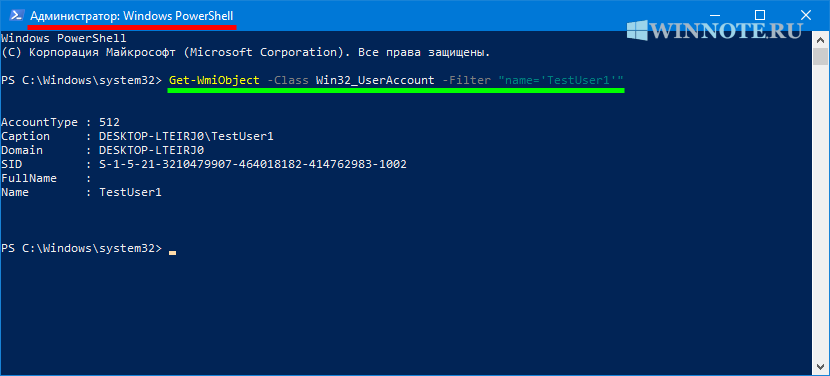Viewport: 830px width, 376px height.
Task: Click the Get-WmiObject cmdlet text
Action: [x=214, y=80]
